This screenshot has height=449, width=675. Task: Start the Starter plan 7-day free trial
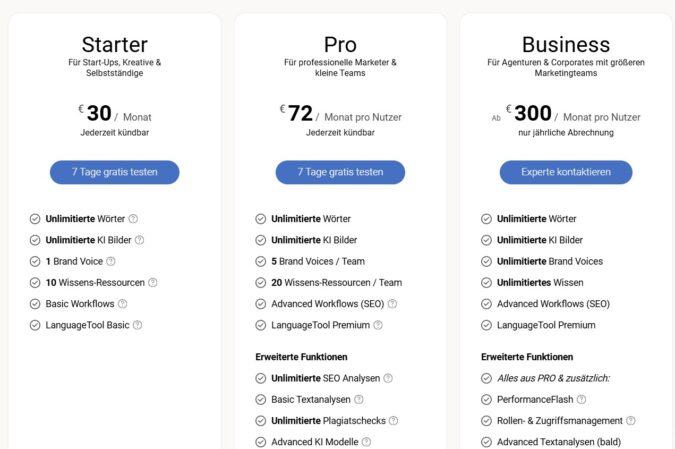point(115,172)
